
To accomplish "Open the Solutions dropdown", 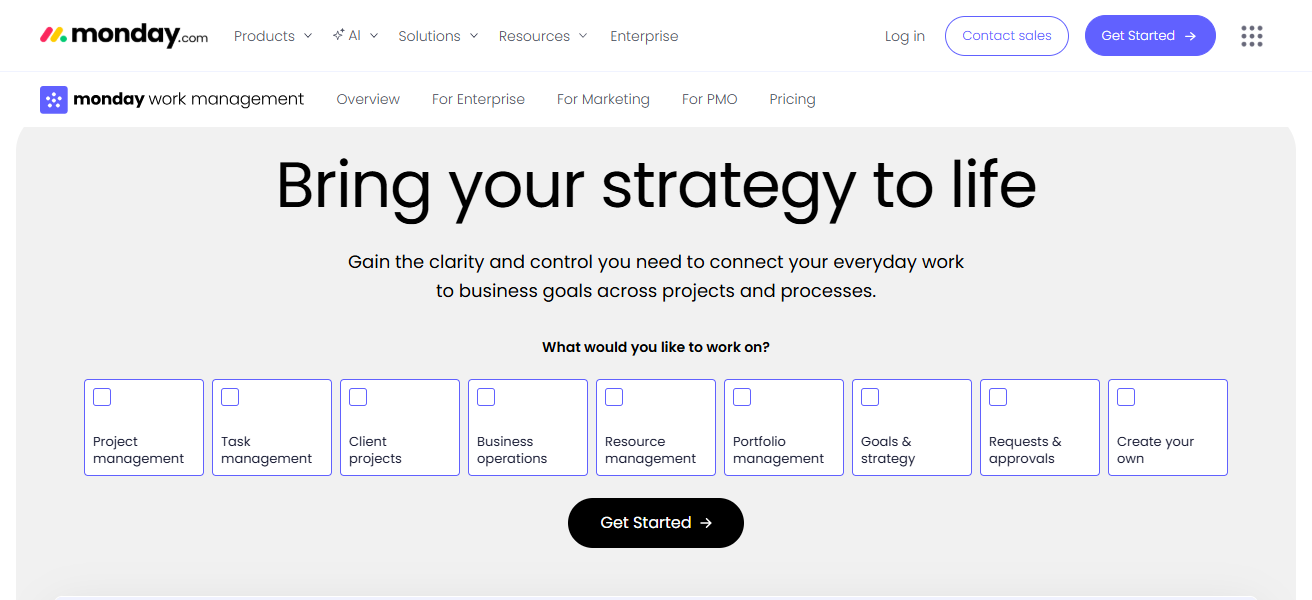I will (438, 36).
